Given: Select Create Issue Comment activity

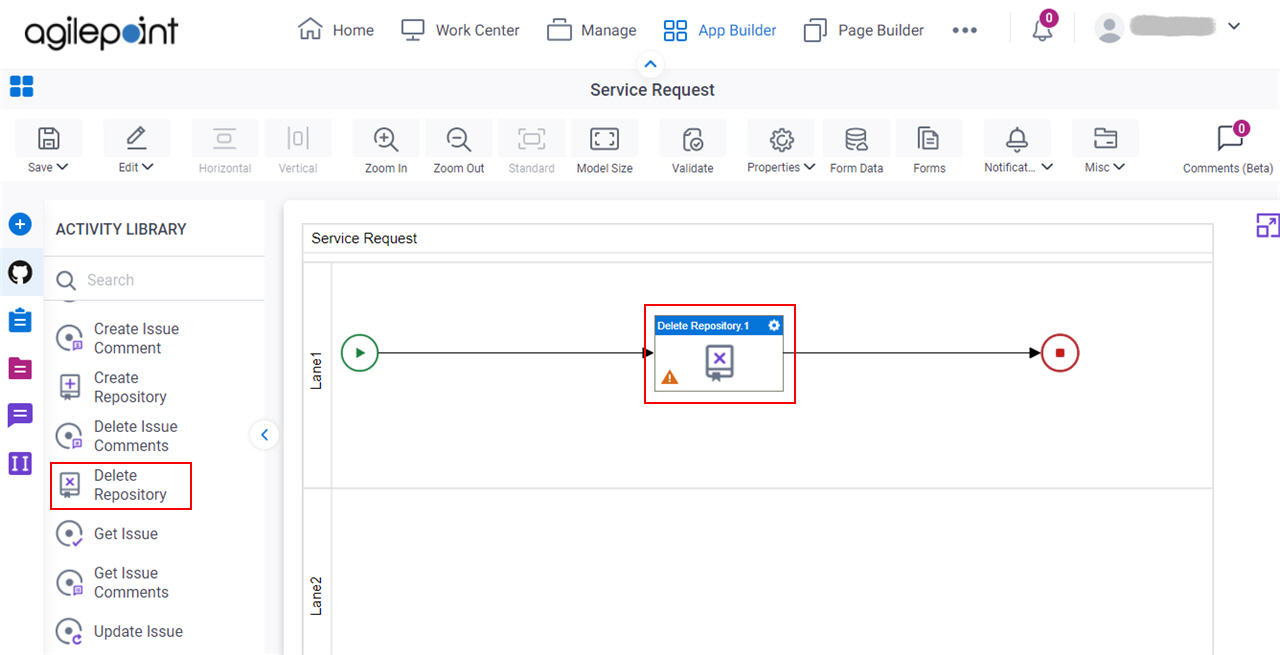Looking at the screenshot, I should [136, 338].
